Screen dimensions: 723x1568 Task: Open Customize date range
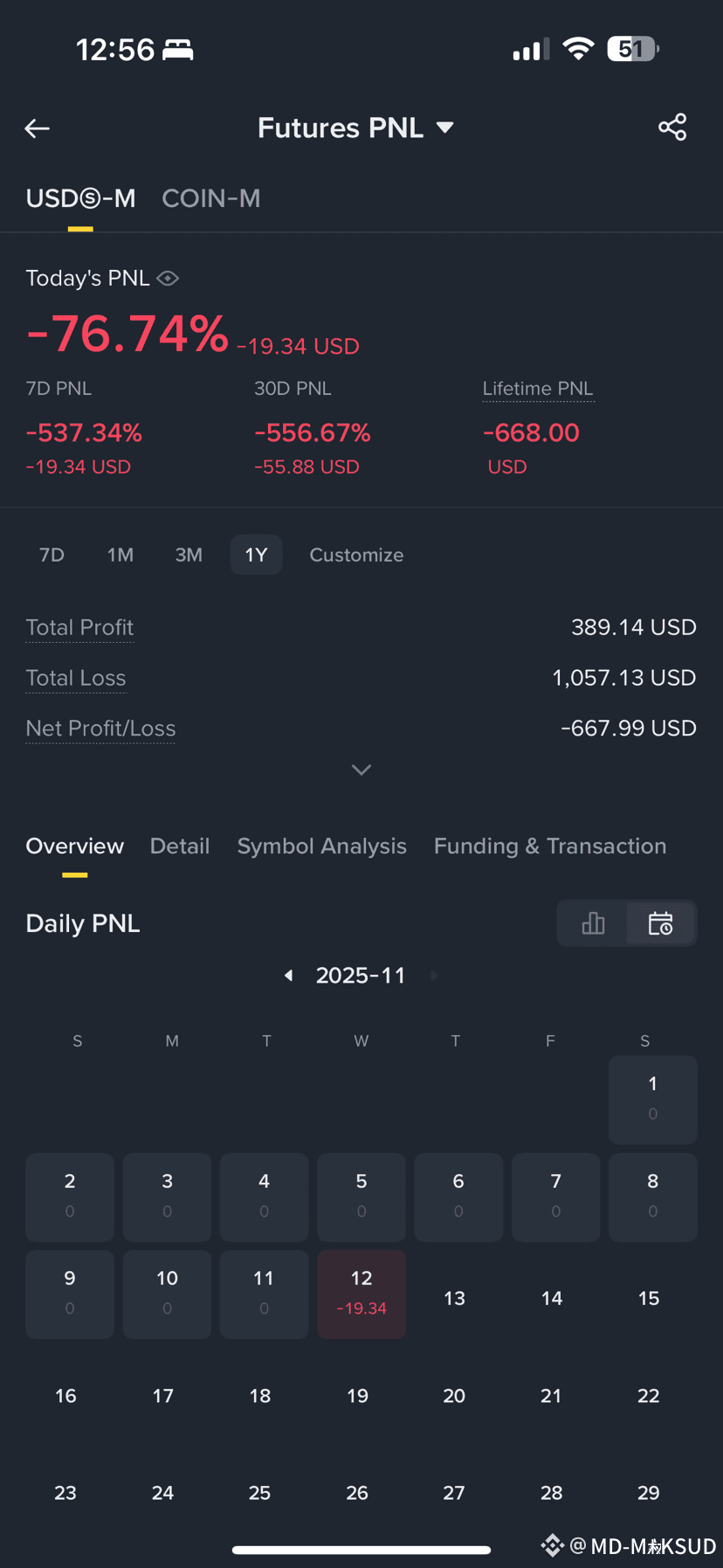coord(356,555)
